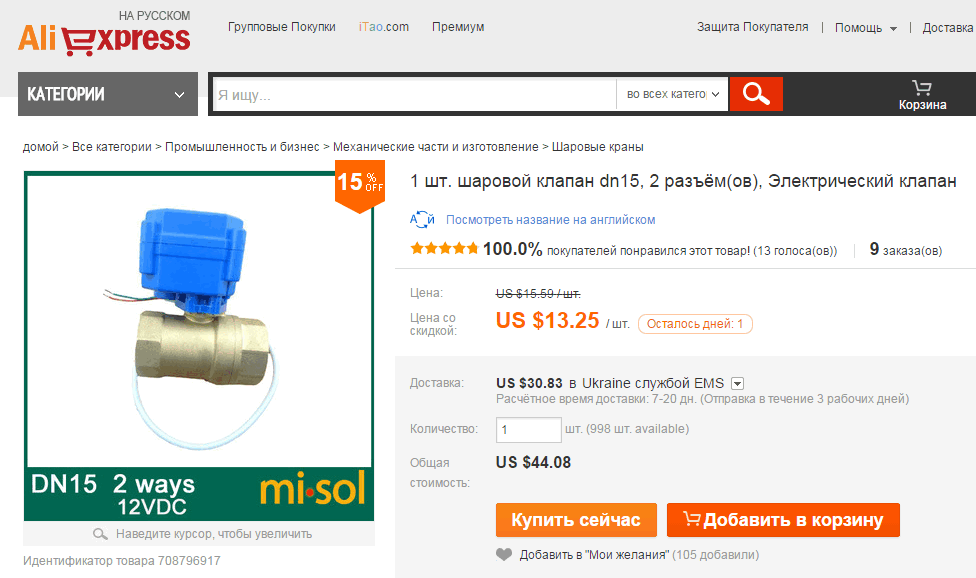
Task: Click the AliExpress logo
Action: 104,39
